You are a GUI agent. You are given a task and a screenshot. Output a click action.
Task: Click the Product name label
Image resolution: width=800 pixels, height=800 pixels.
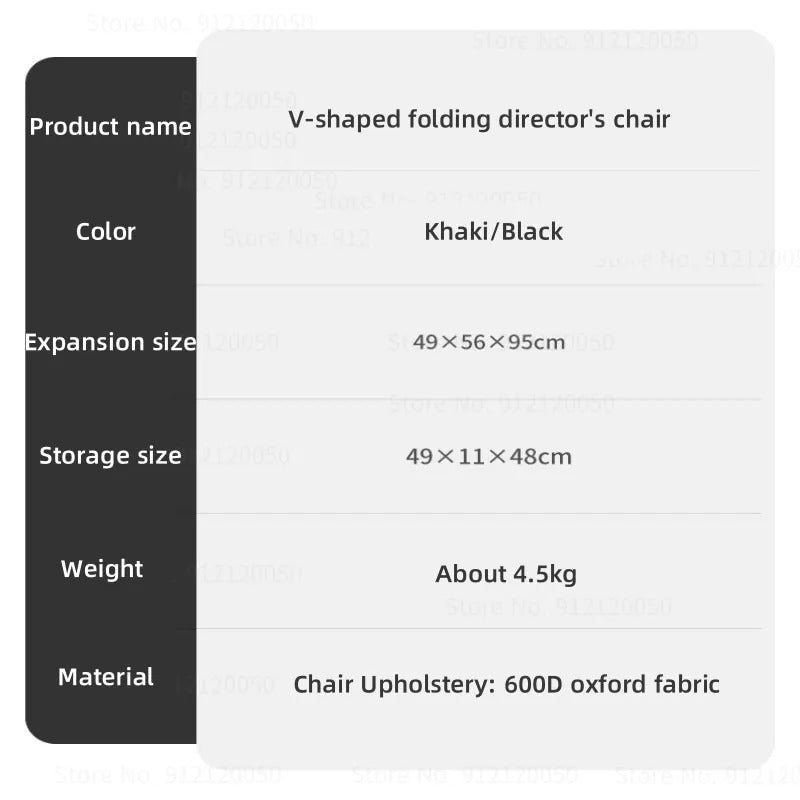pos(110,127)
